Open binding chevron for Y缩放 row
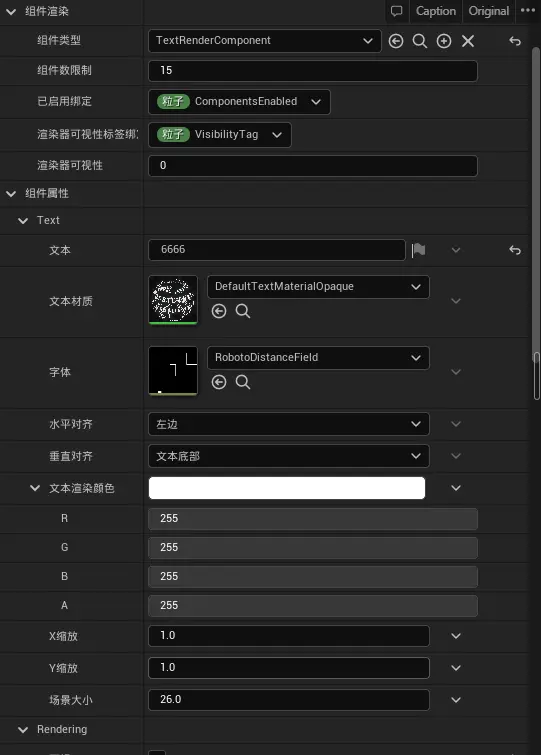Image resolution: width=541 pixels, height=755 pixels. (456, 668)
